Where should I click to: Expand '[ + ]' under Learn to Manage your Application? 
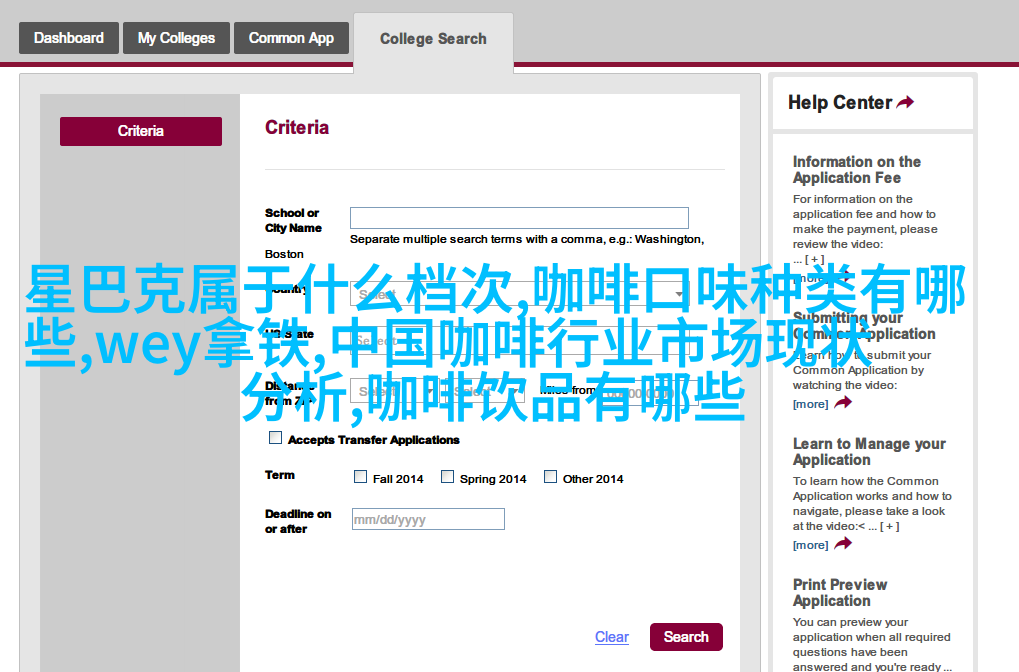point(890,526)
